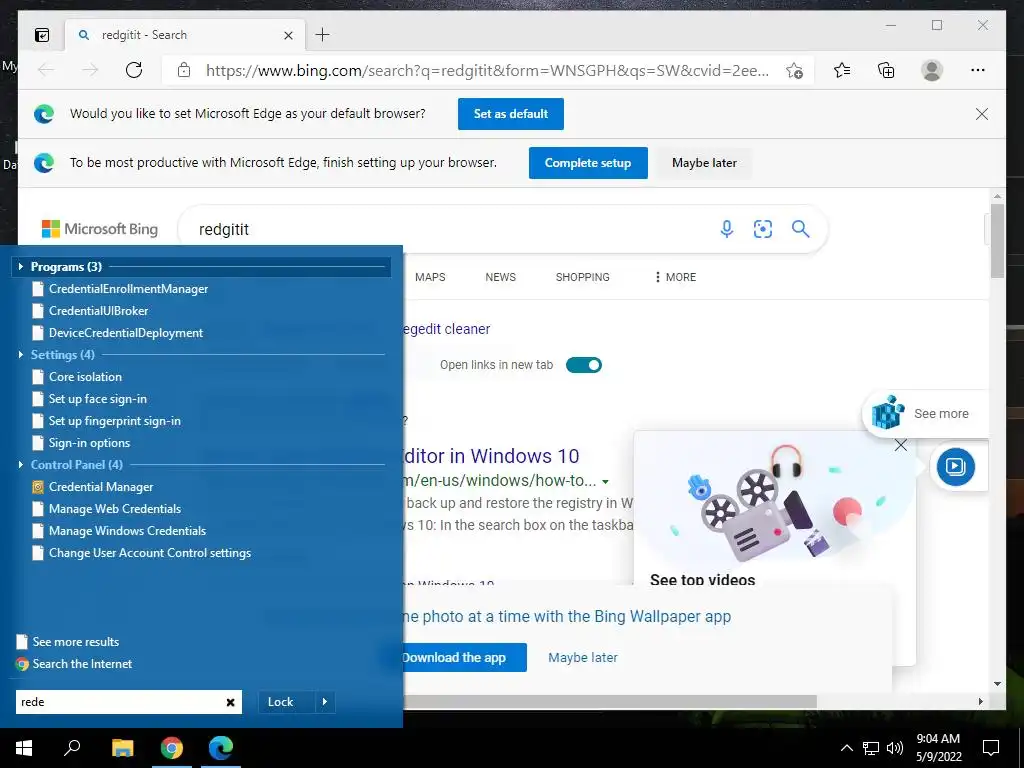Click Microsoft Edge taskbar icon
This screenshot has height=768, width=1024.
tap(221, 748)
